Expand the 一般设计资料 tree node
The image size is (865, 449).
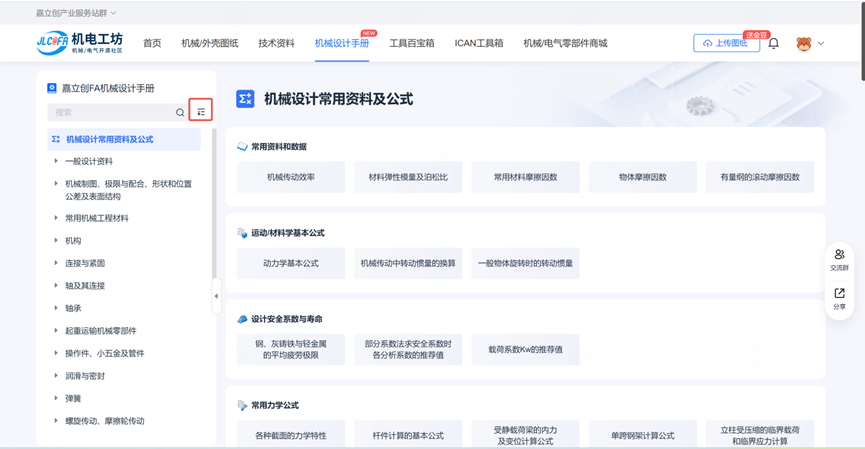pyautogui.click(x=56, y=161)
